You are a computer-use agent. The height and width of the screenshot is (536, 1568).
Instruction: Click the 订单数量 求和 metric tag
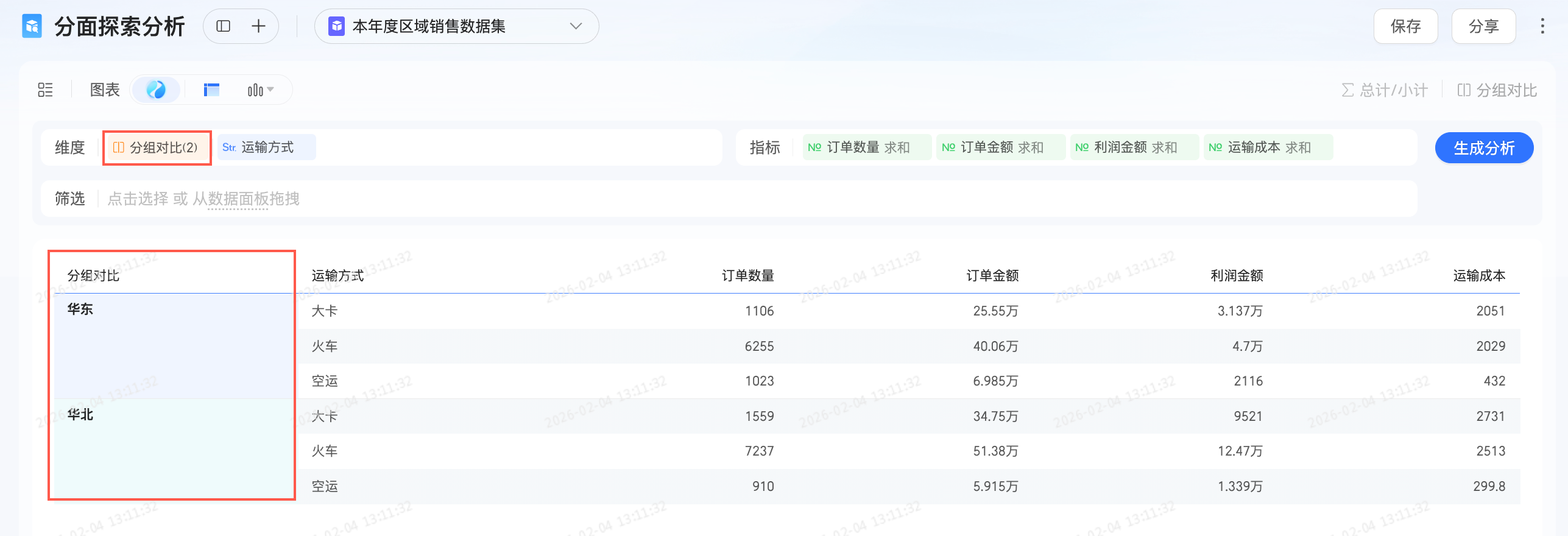click(867, 147)
